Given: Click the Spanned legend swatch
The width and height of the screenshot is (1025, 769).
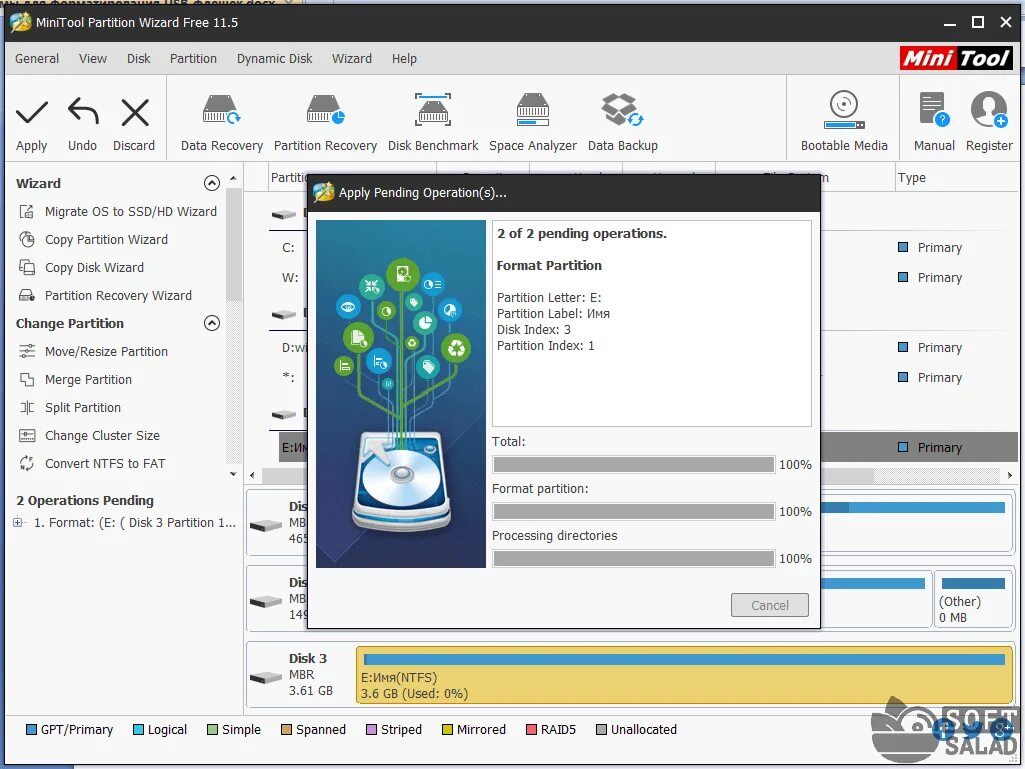Looking at the screenshot, I should [286, 729].
